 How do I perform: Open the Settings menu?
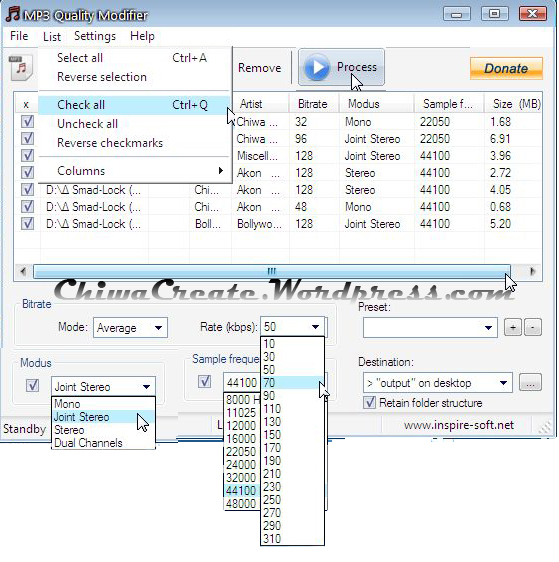pos(95,36)
